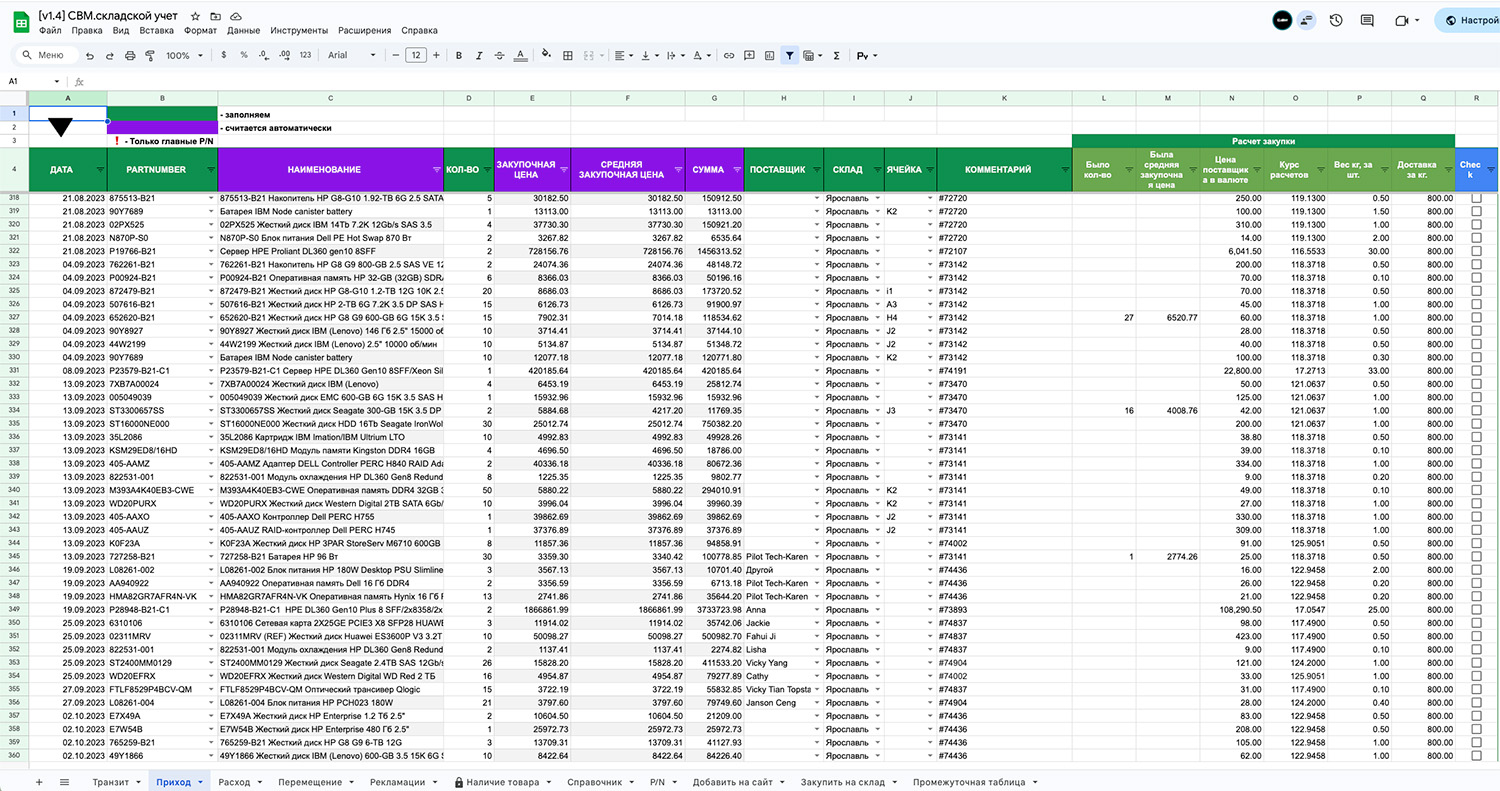Star this spreadsheet document
The height and width of the screenshot is (791, 1500).
coord(195,17)
